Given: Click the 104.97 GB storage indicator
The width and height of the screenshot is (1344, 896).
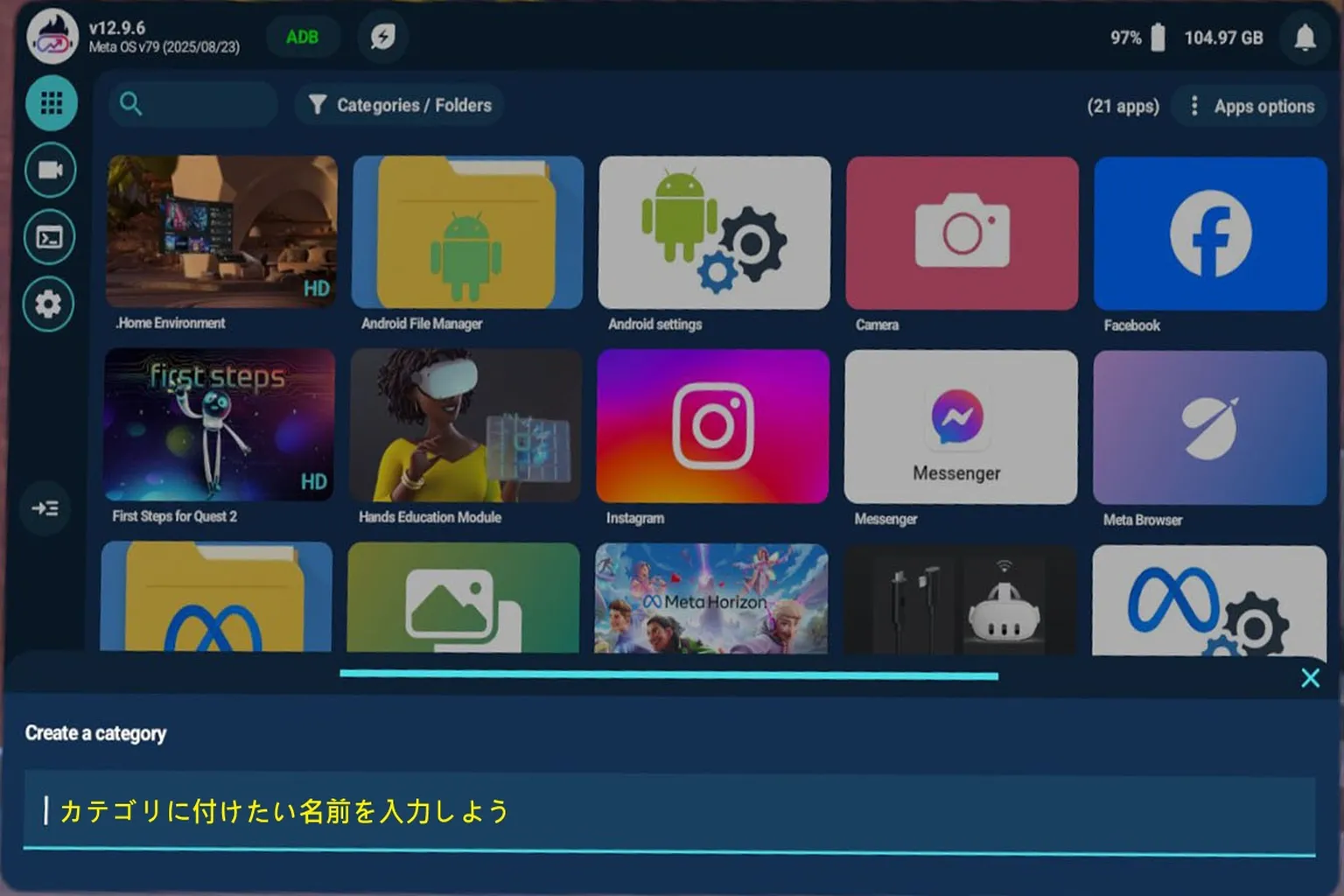Looking at the screenshot, I should [1223, 38].
